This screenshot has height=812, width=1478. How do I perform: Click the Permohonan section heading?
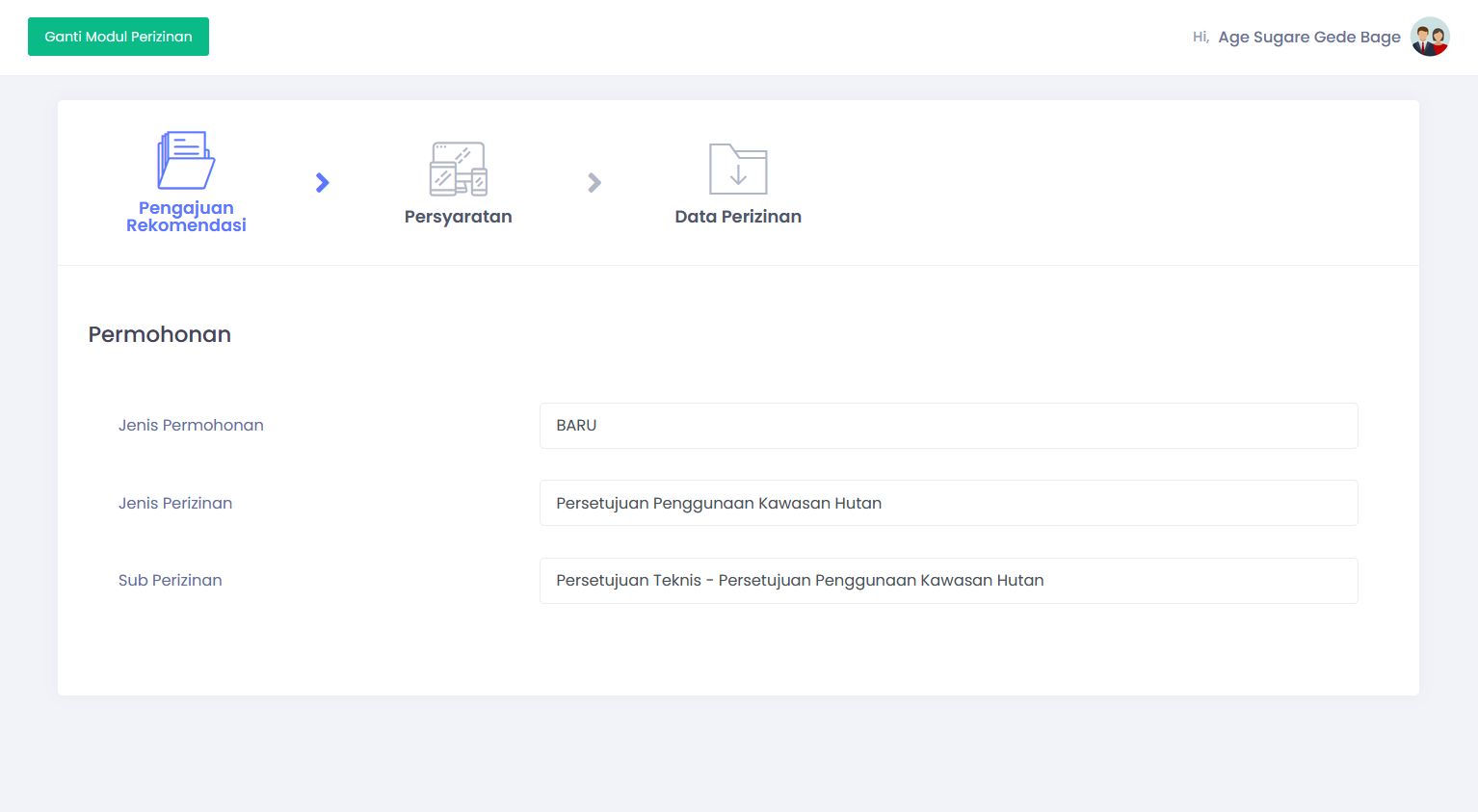pyautogui.click(x=160, y=334)
